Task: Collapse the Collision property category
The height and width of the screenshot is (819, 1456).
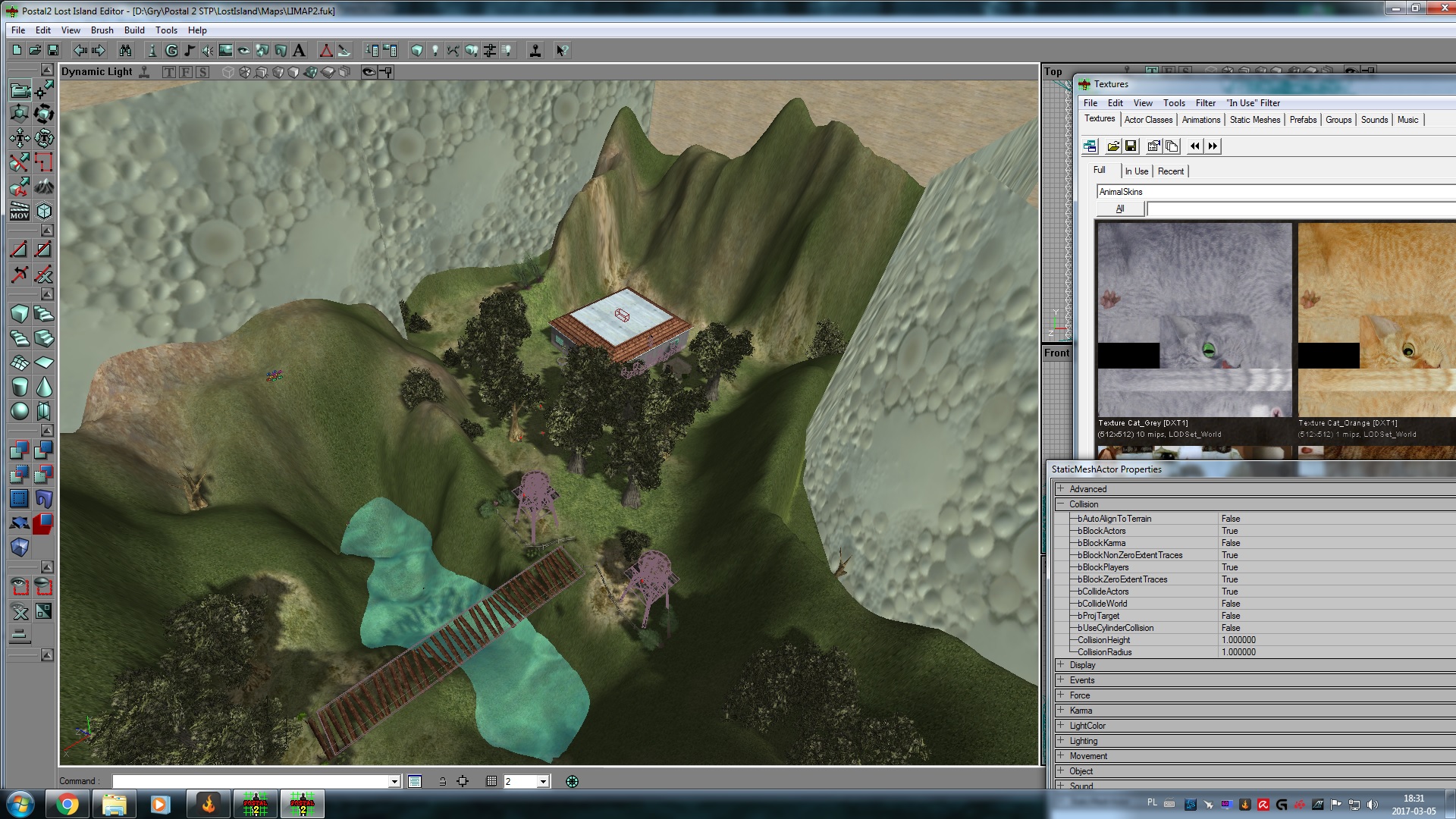Action: 1061,504
